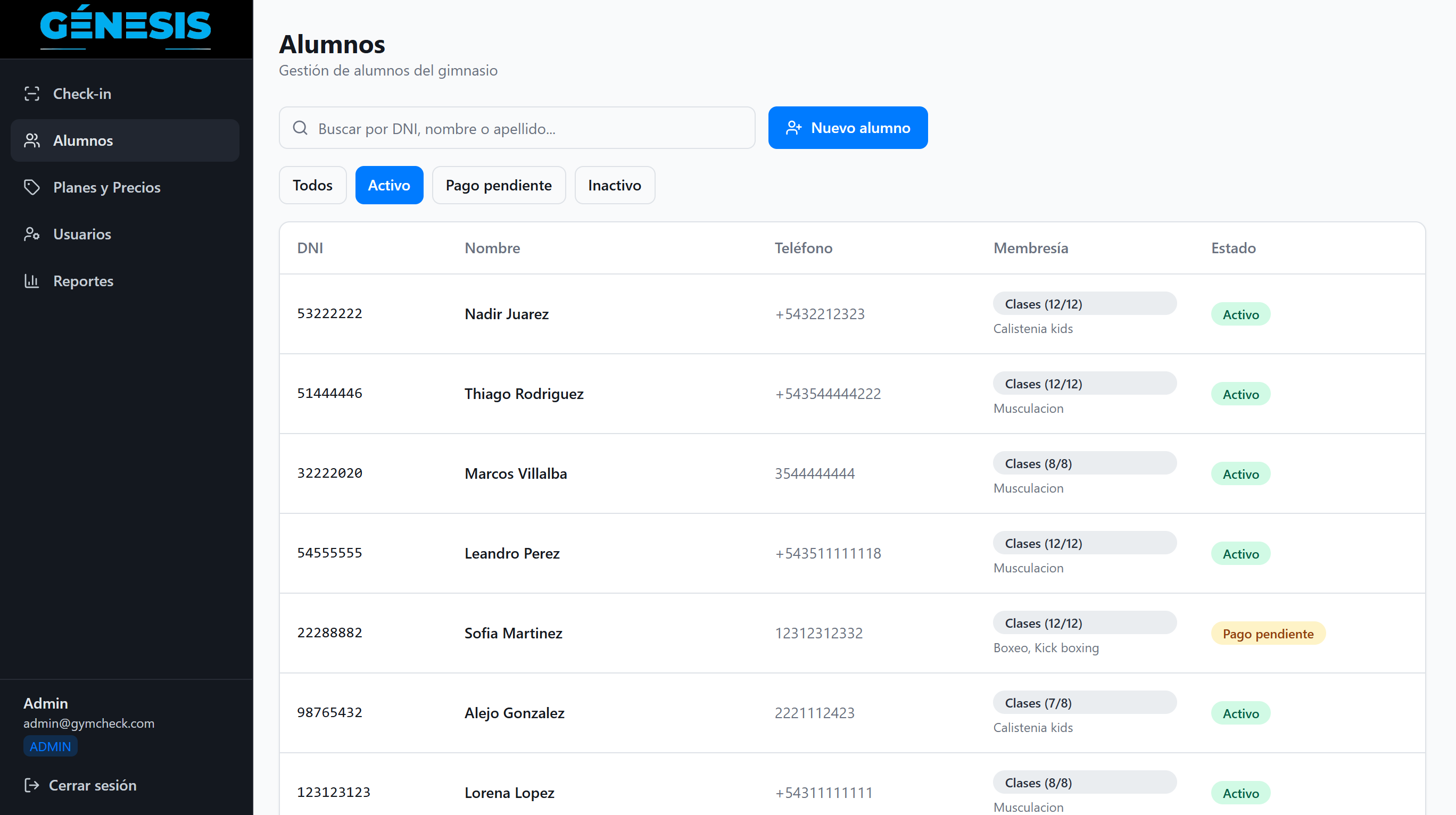1456x815 pixels.
Task: Open the Usuarios page
Action: coord(125,234)
